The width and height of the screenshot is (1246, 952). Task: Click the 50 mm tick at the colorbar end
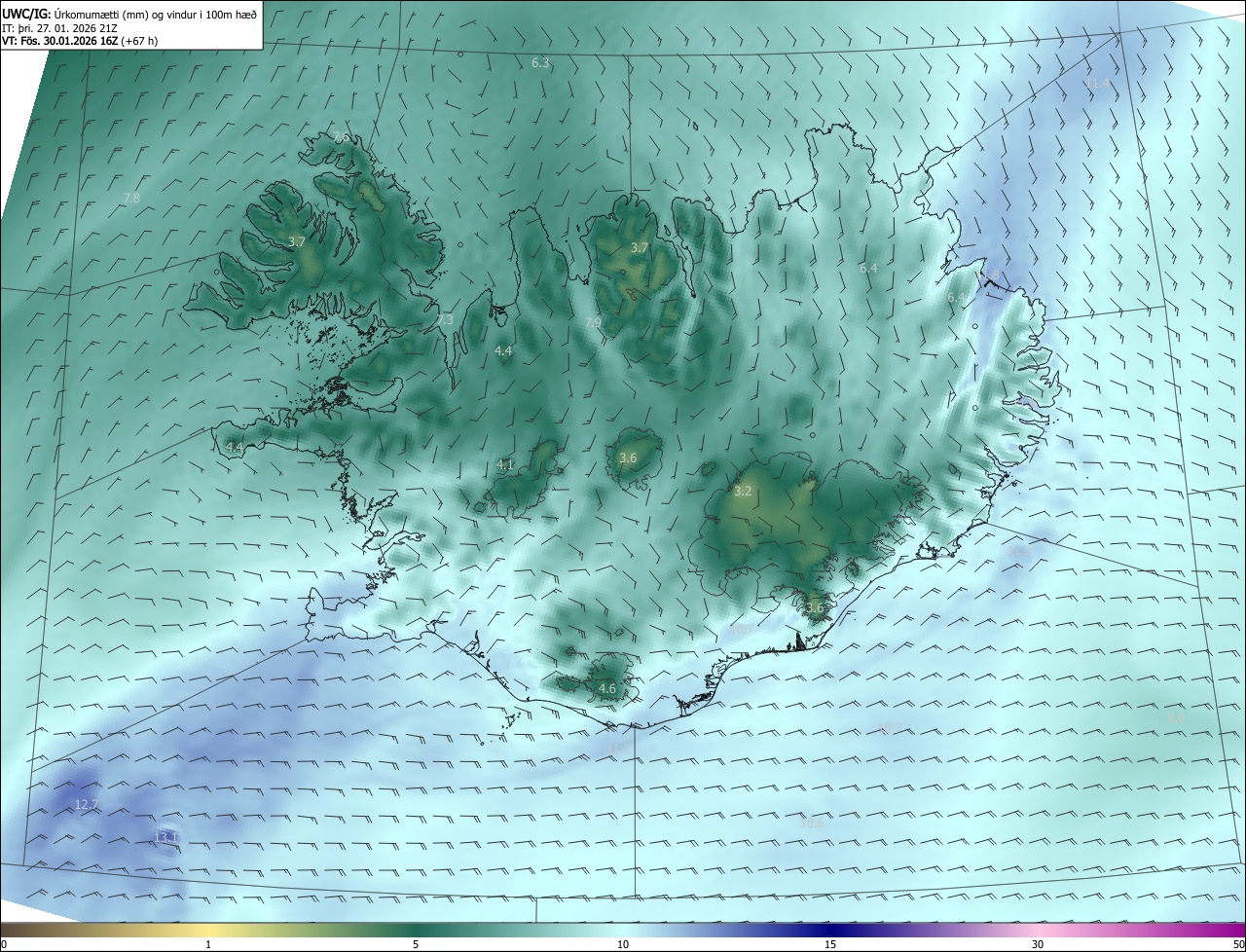coord(1239,944)
